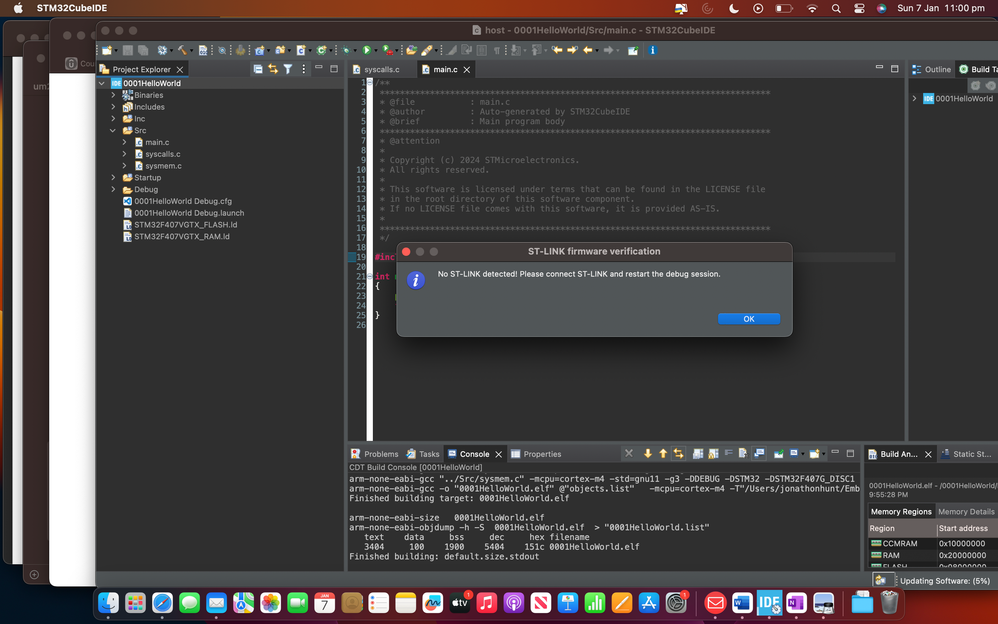Collapse the Src folder
The width and height of the screenshot is (998, 624).
tap(114, 131)
